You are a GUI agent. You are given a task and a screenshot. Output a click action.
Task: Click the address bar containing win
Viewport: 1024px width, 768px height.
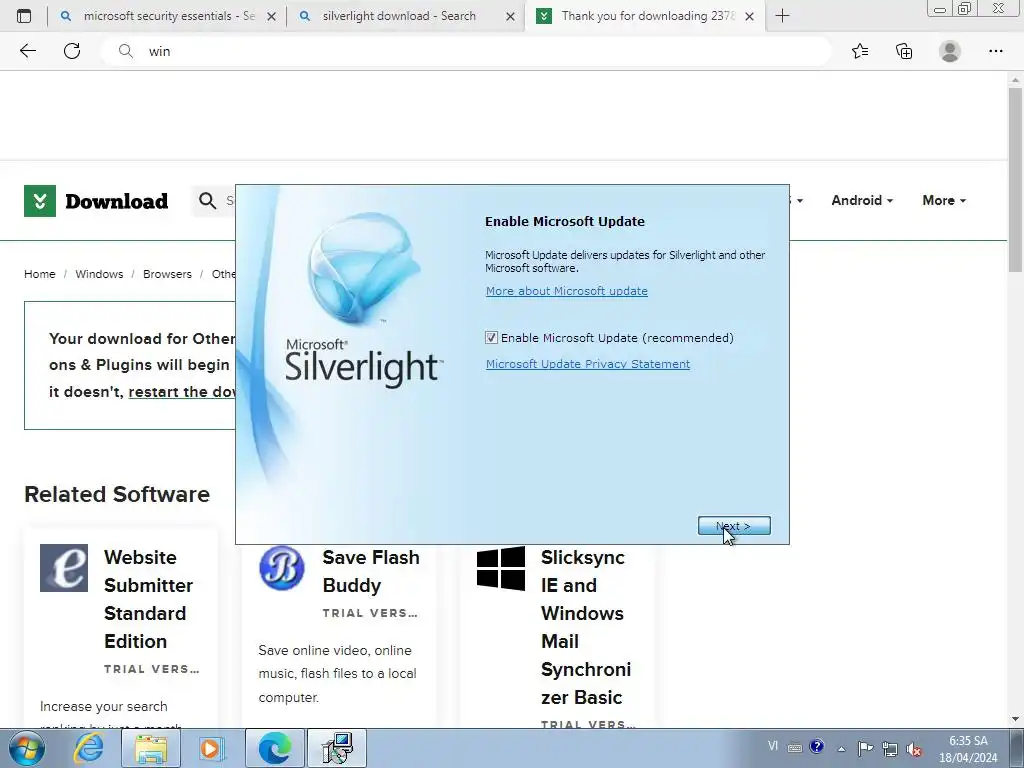[466, 51]
